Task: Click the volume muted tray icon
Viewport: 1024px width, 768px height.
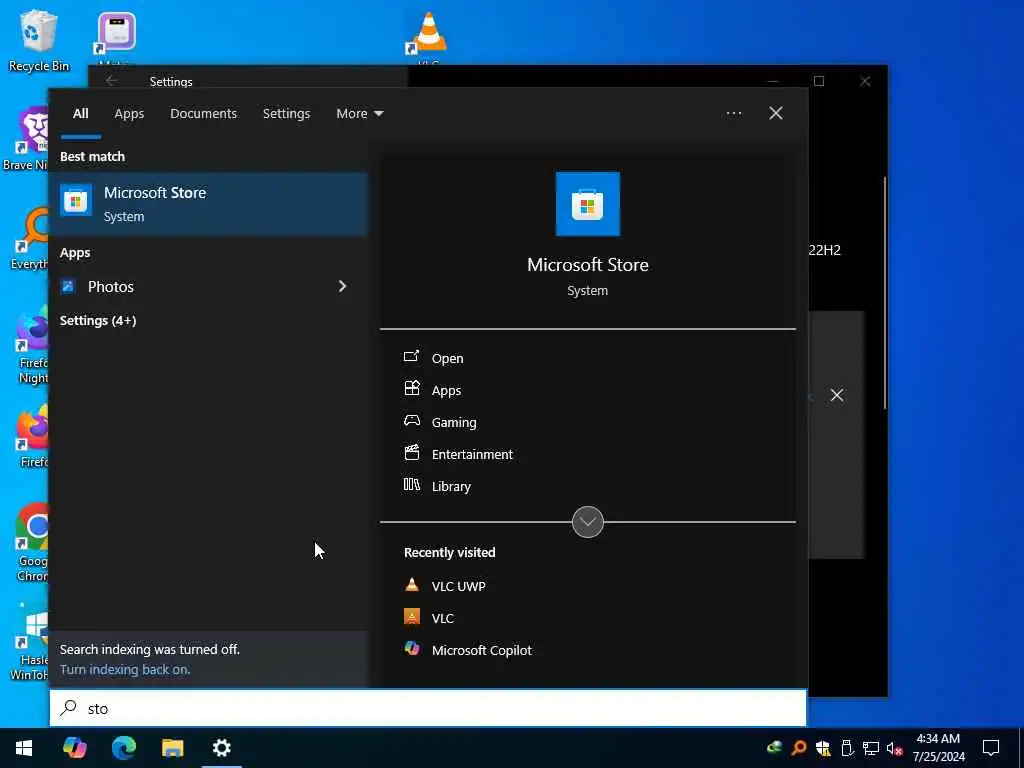Action: (895, 748)
